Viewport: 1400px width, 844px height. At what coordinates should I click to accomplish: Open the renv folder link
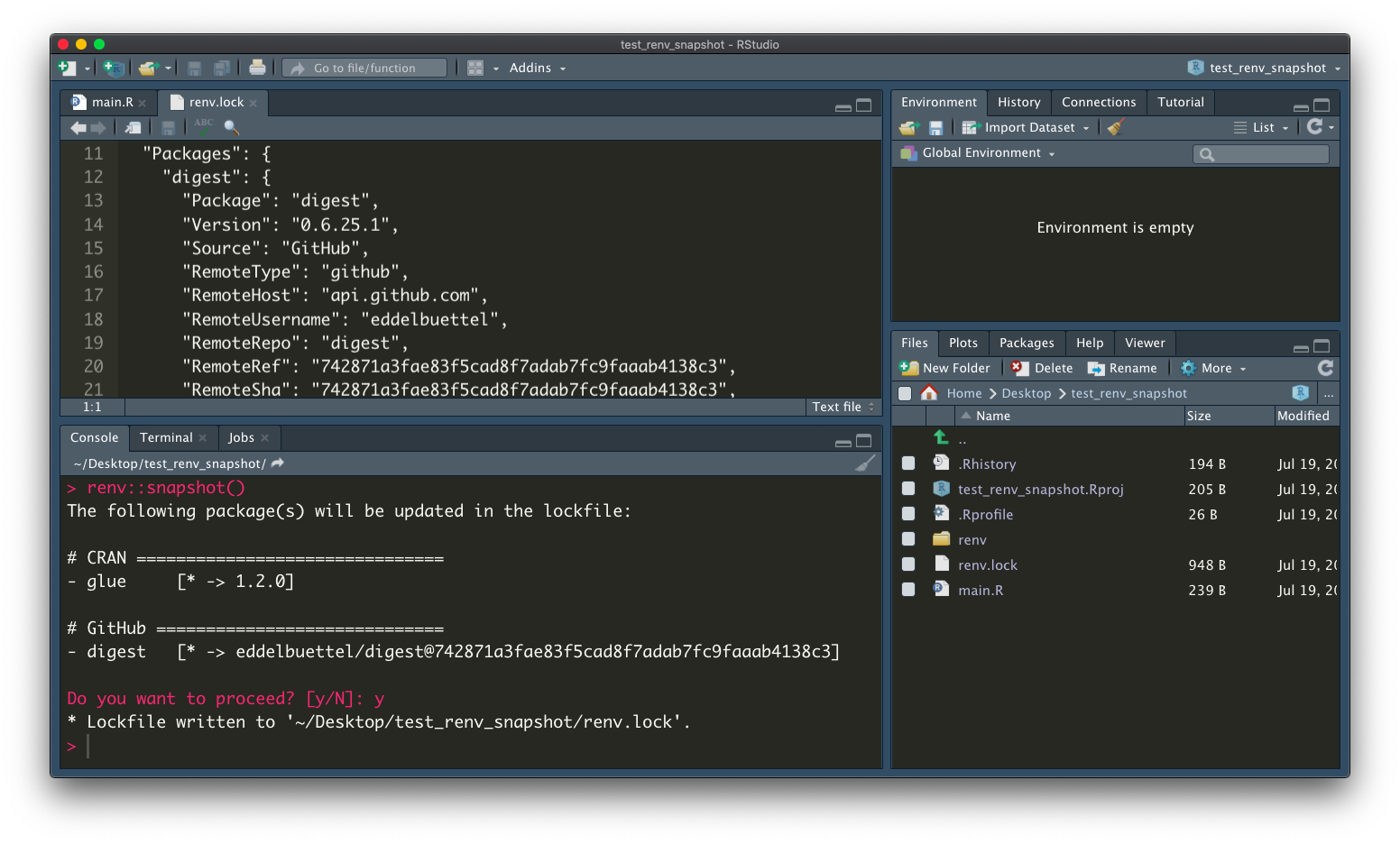972,539
